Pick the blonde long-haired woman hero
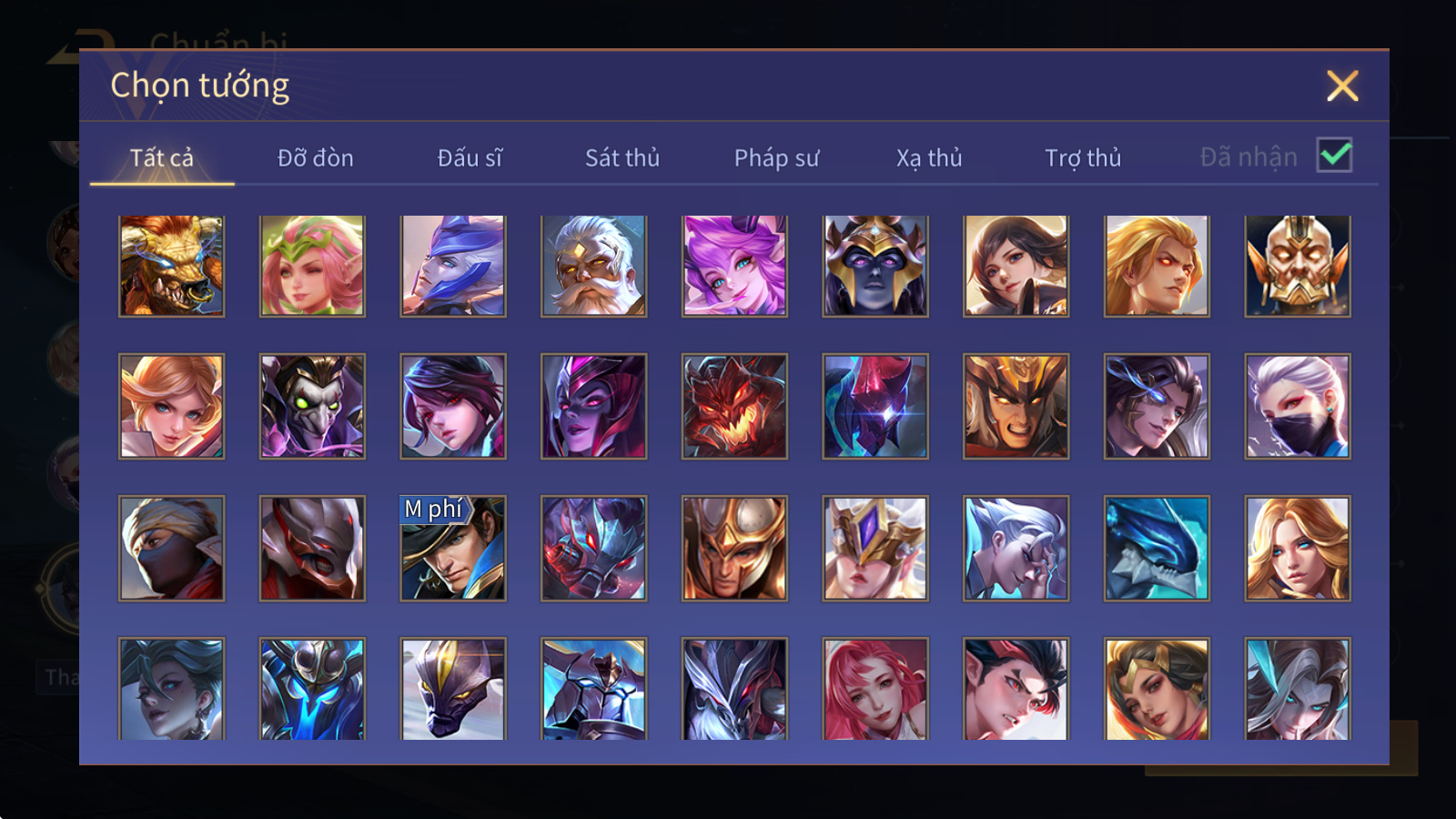 [x=1298, y=548]
